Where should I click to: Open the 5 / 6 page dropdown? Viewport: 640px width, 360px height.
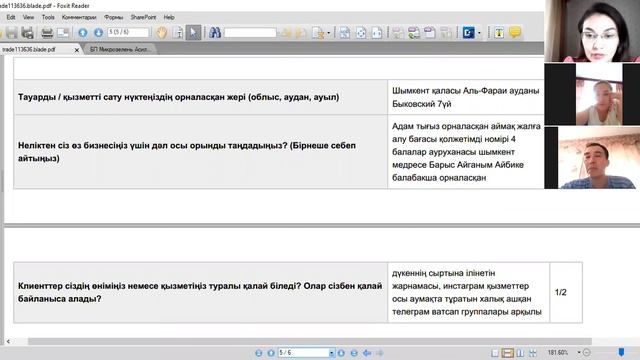pyautogui.click(x=331, y=353)
